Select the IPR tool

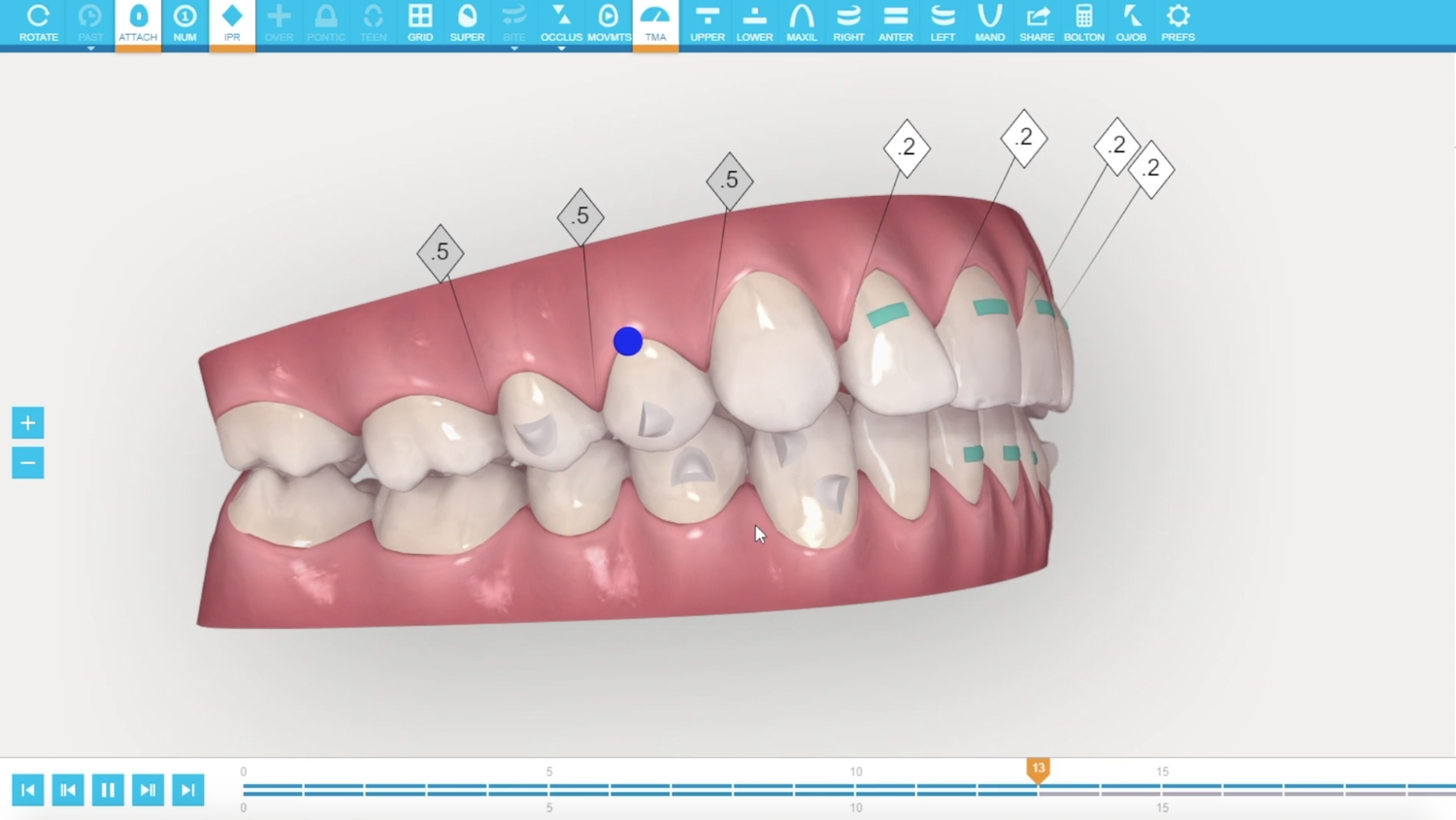point(232,21)
